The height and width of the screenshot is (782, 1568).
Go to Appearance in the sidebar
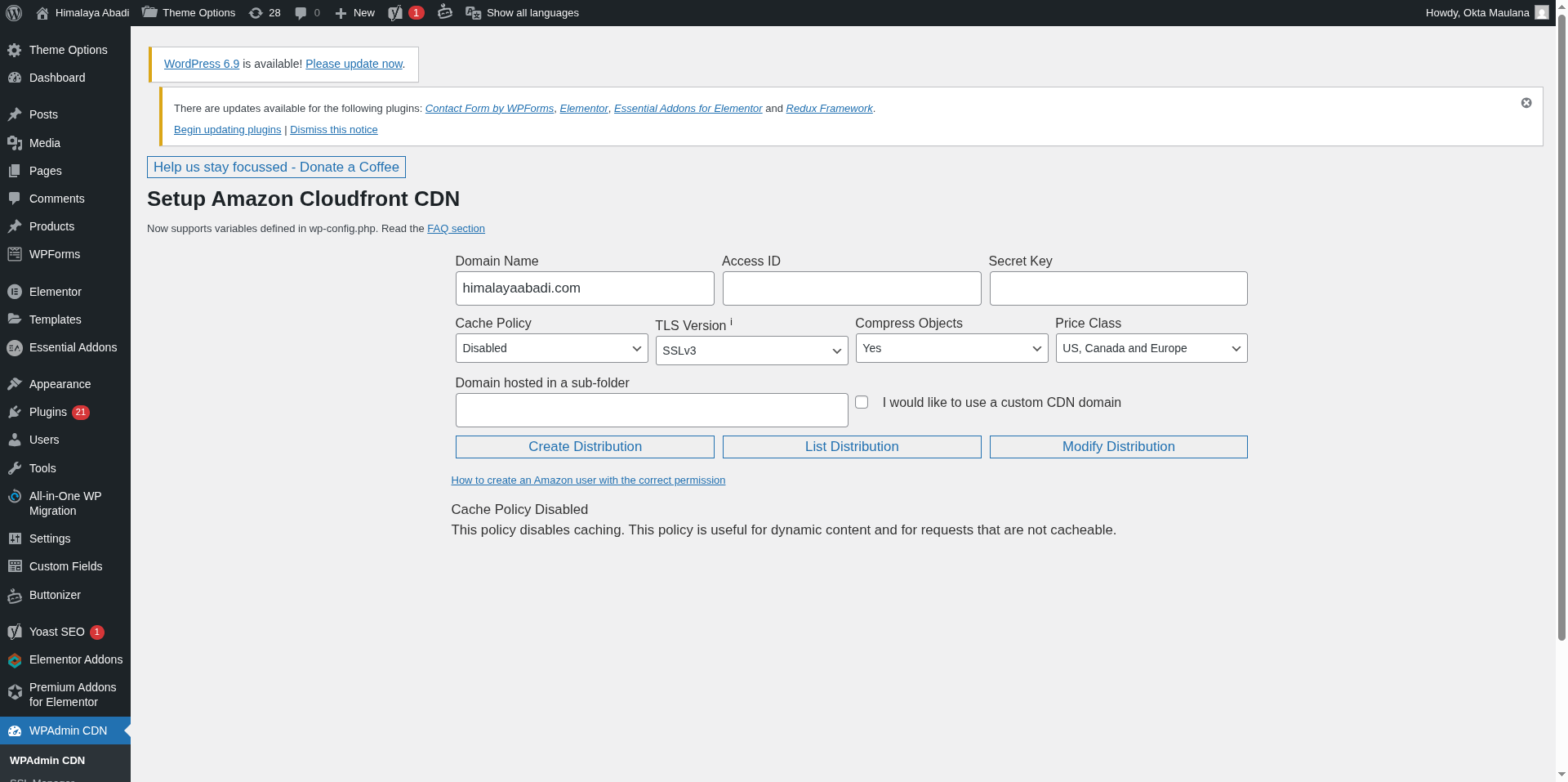pos(60,384)
